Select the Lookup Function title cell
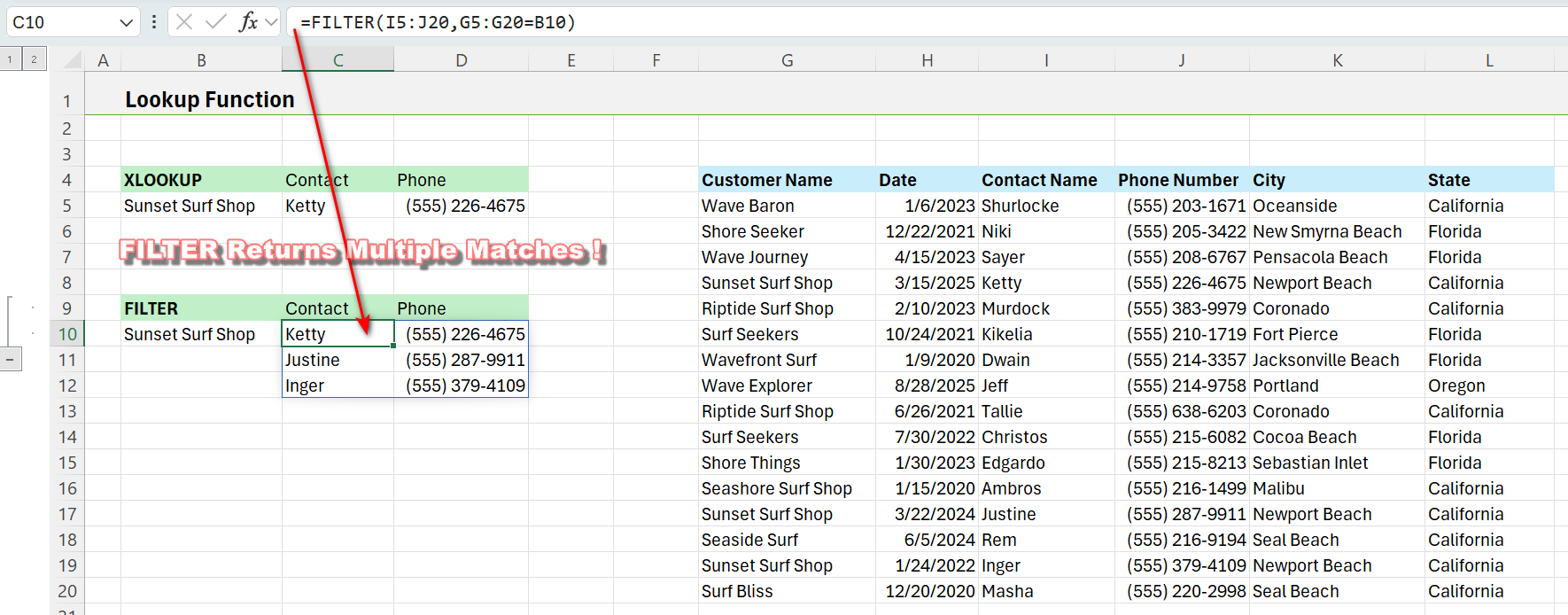Image resolution: width=1568 pixels, height=615 pixels. point(209,100)
